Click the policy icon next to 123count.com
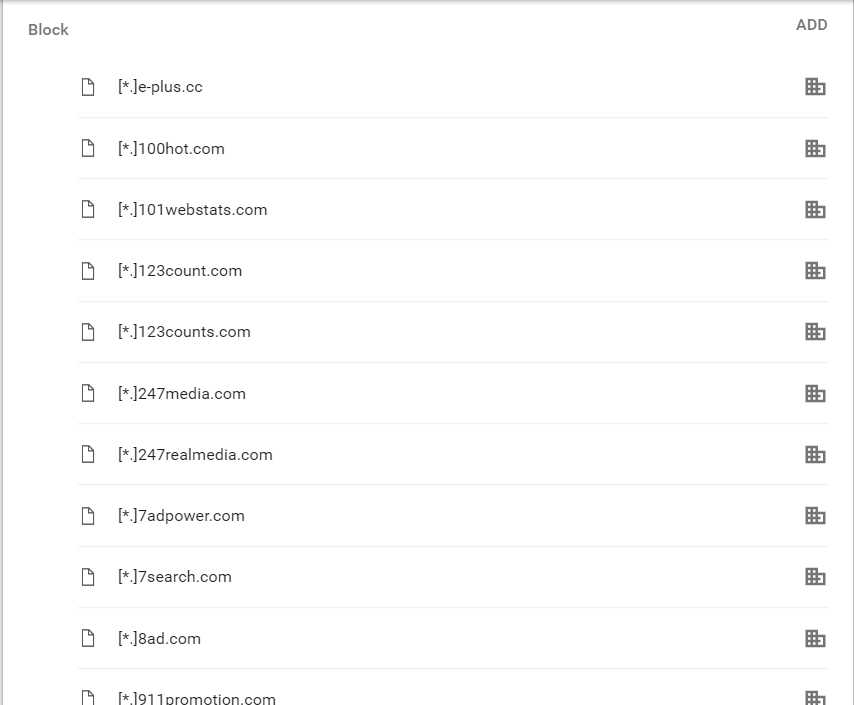854x705 pixels. (815, 270)
